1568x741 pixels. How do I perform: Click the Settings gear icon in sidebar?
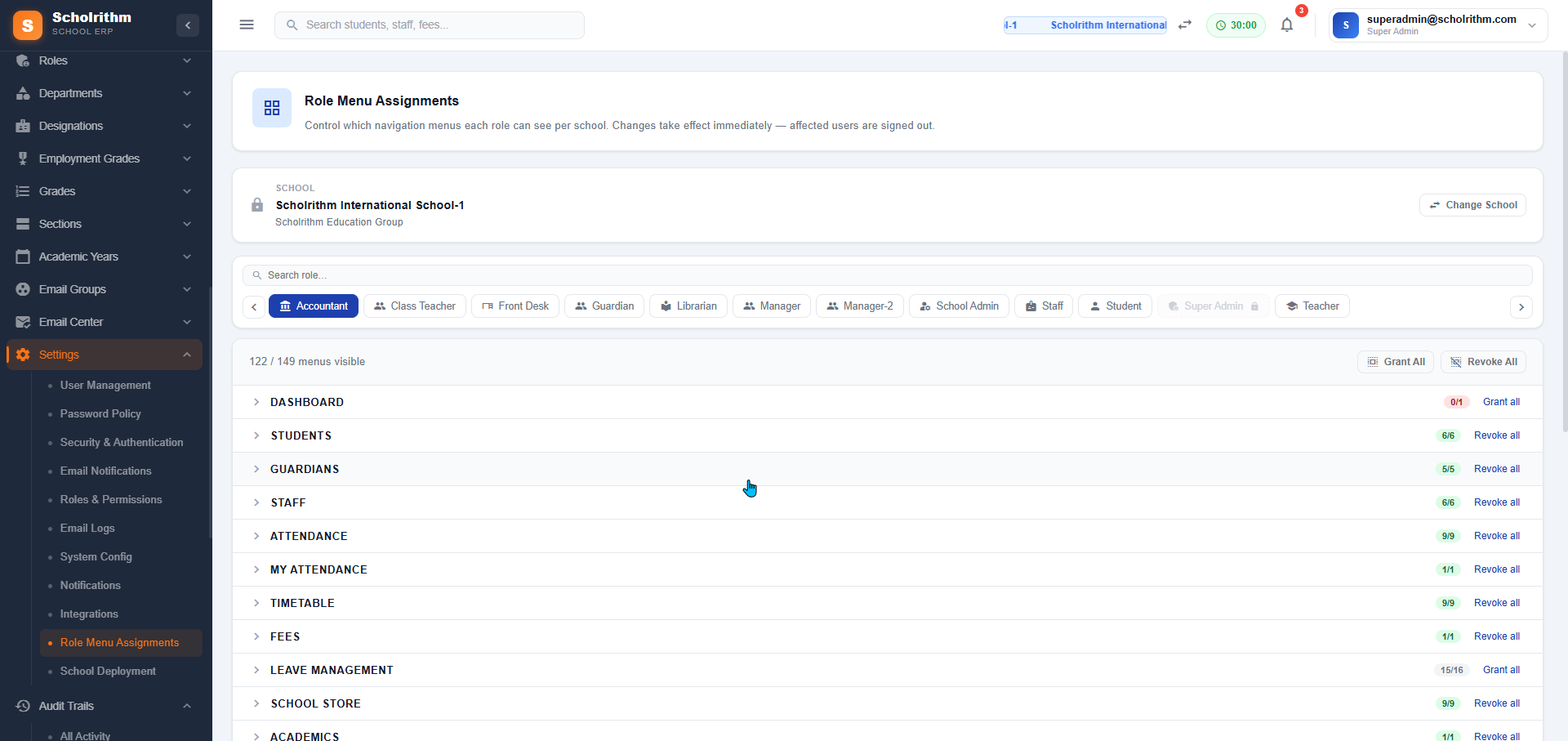point(23,355)
